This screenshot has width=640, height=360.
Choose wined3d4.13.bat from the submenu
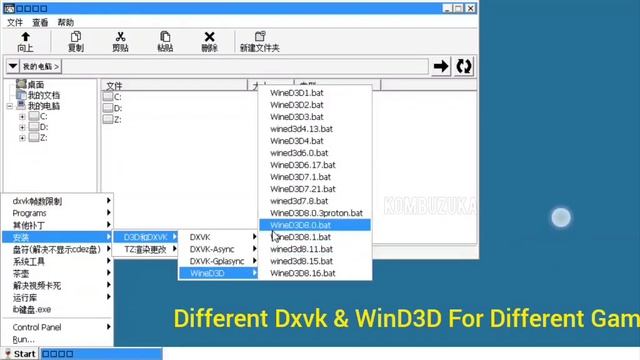point(315,129)
